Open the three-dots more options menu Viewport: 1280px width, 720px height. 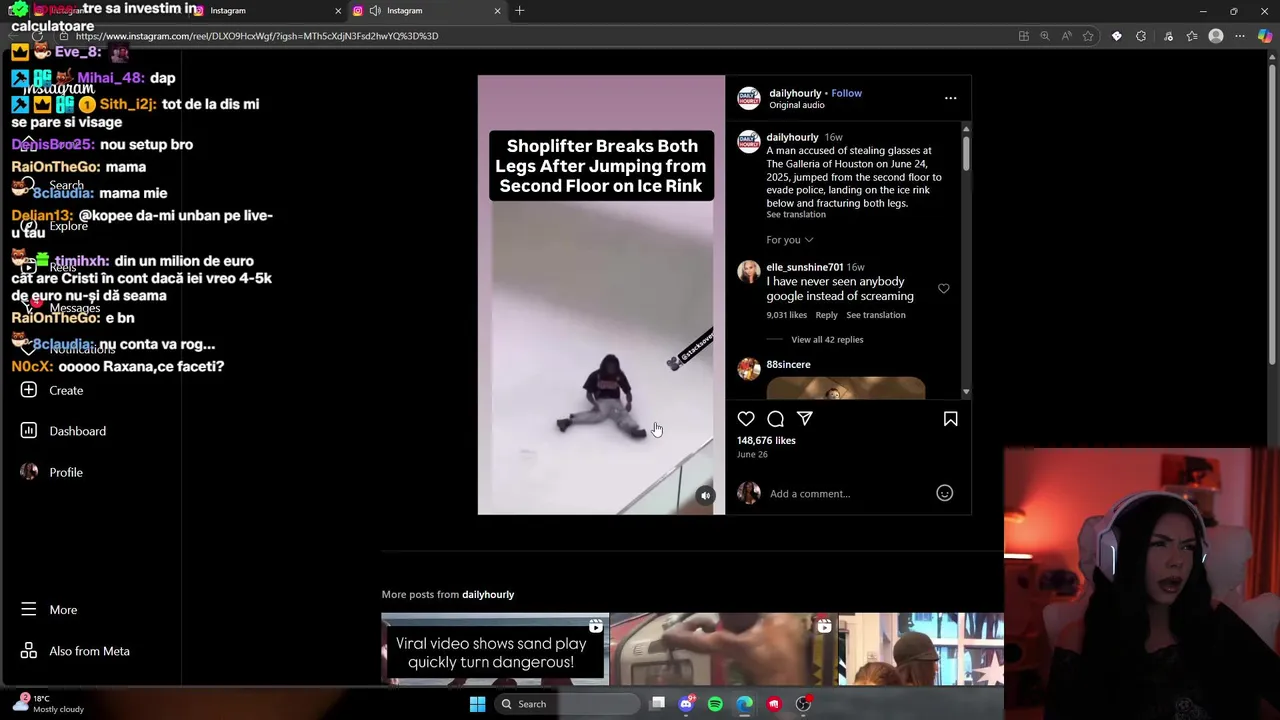[x=950, y=98]
